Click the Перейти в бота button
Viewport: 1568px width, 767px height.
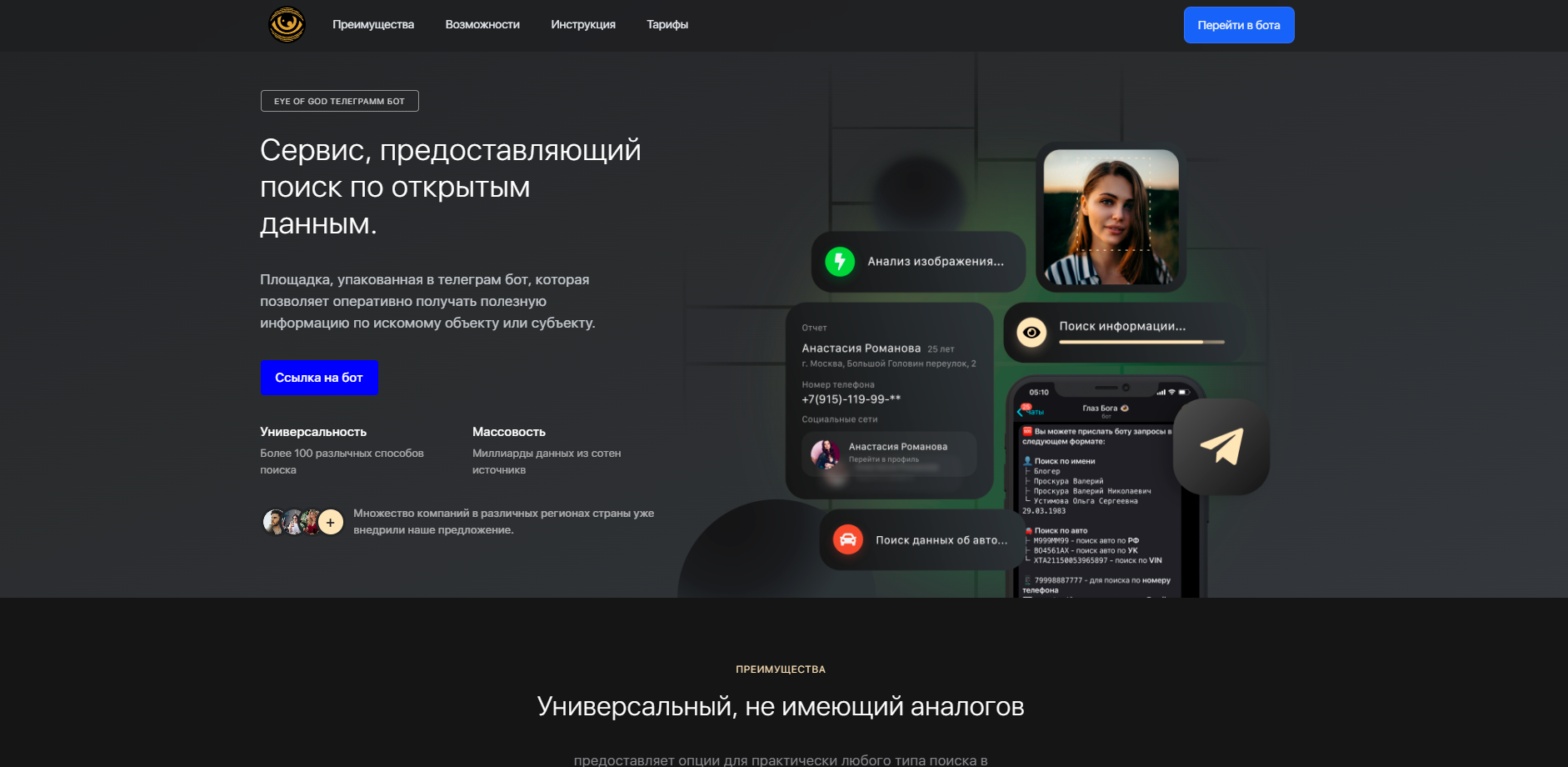[x=1239, y=25]
